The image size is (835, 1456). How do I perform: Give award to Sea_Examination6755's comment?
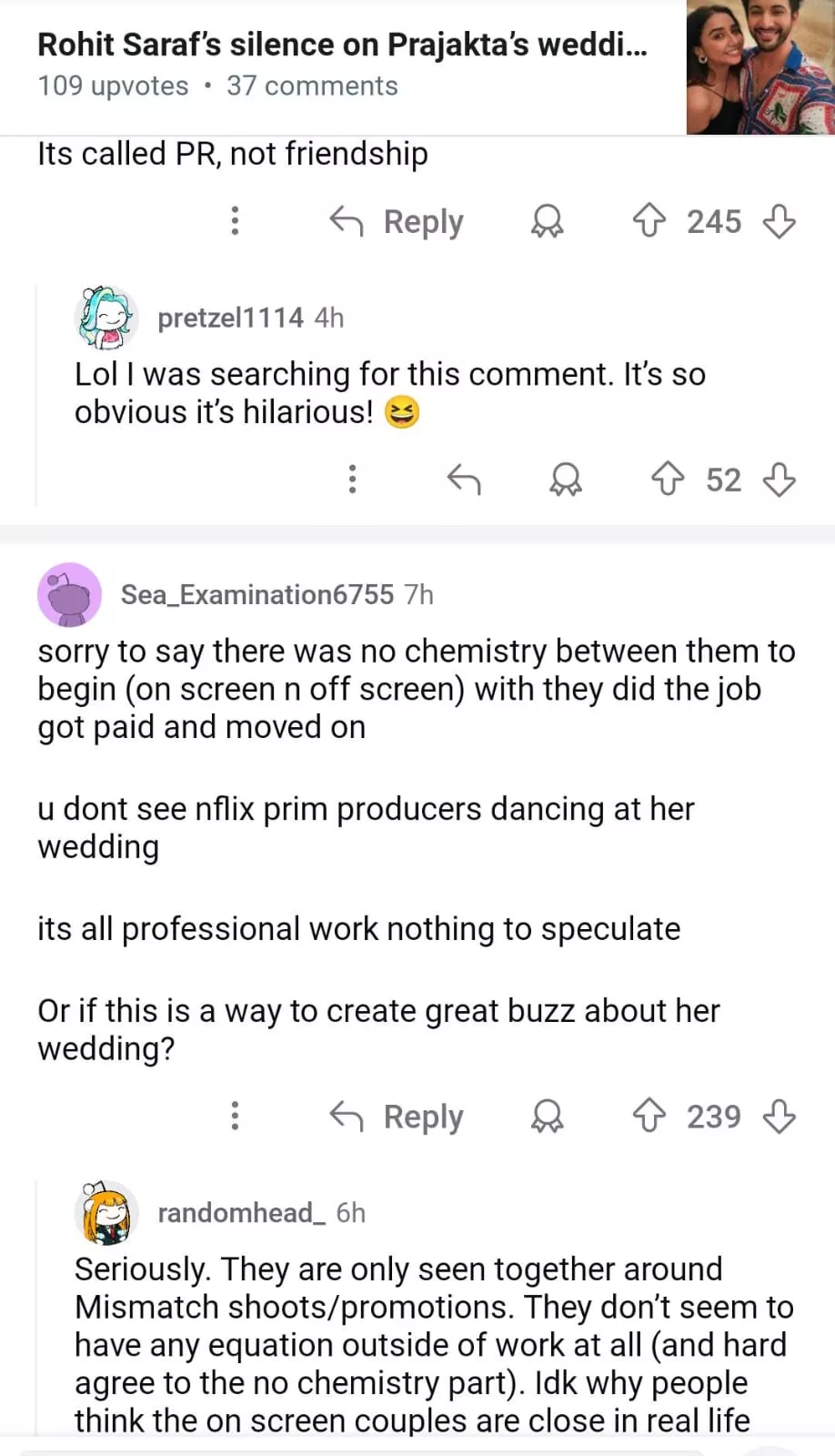(x=547, y=1116)
